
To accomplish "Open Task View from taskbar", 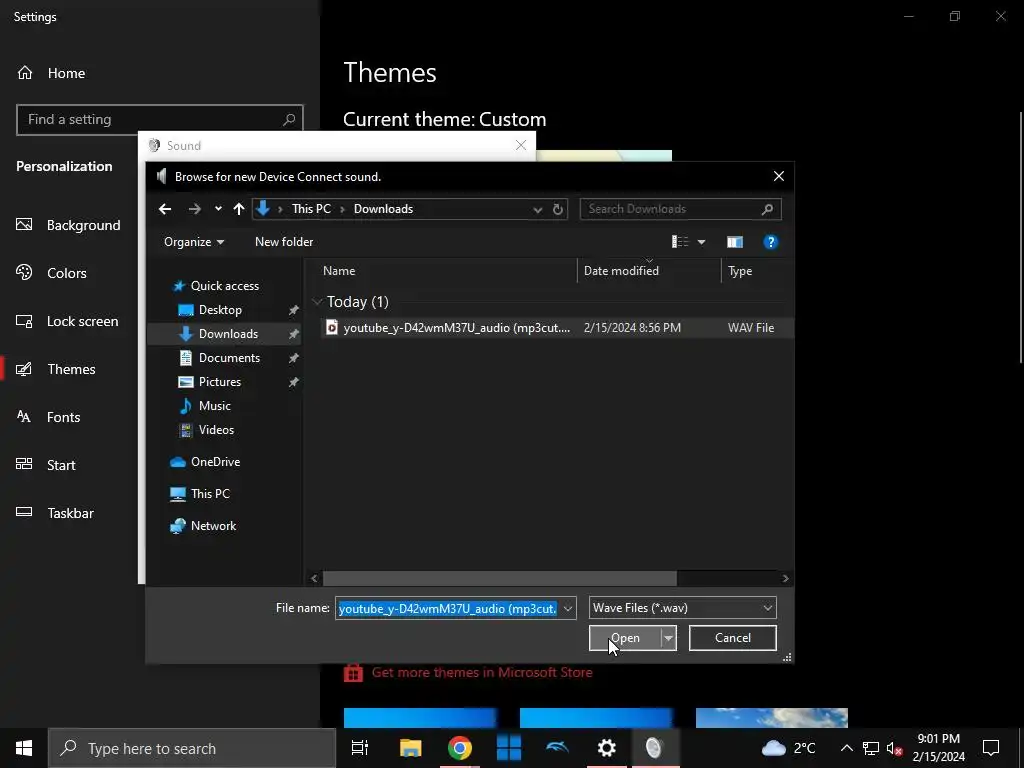I will coord(360,748).
